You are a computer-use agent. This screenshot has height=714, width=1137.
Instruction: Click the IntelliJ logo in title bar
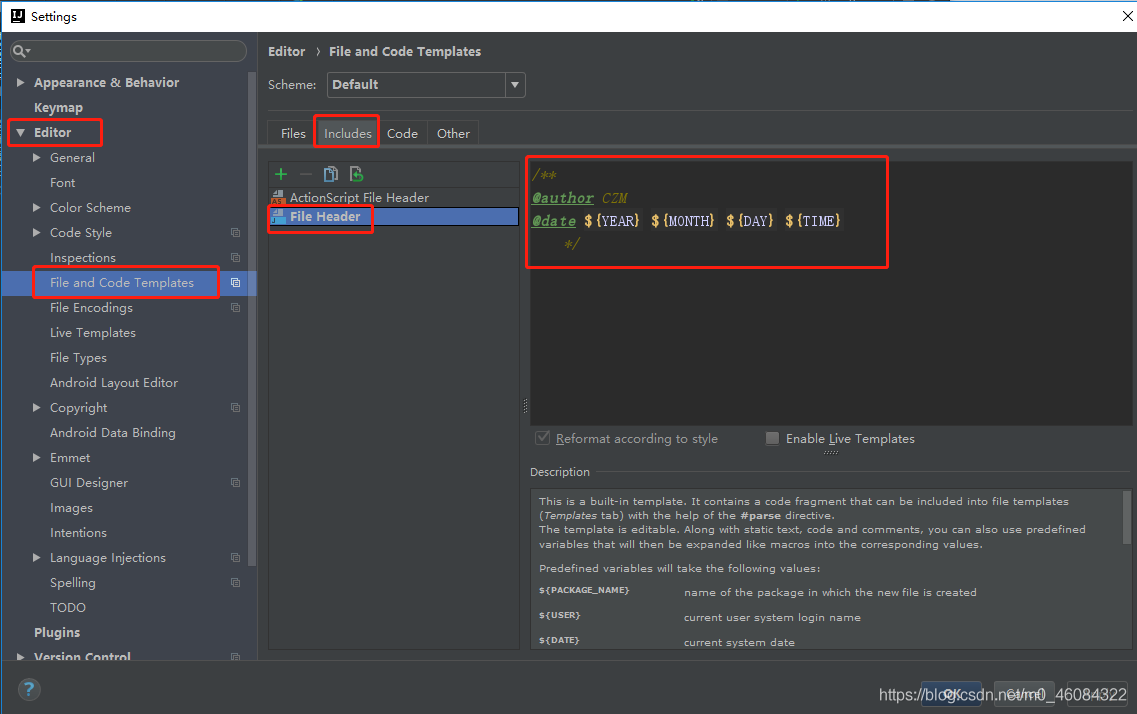18,16
